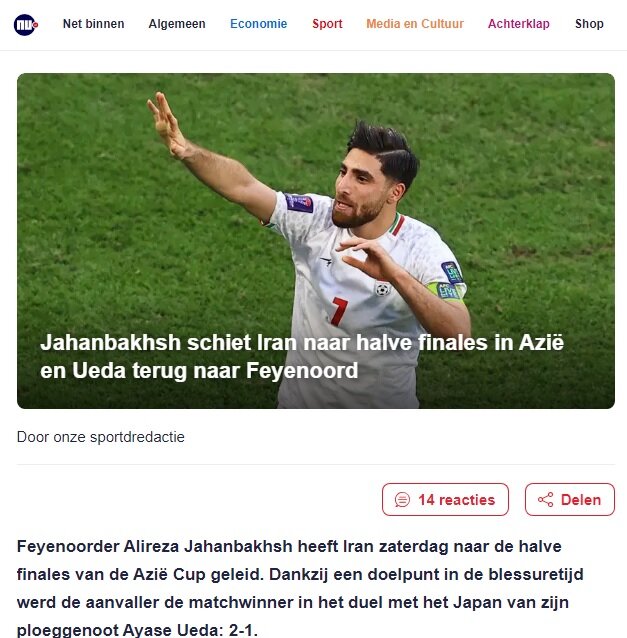Share the article via Delen button
Image resolution: width=627 pixels, height=638 pixels.
[570, 500]
